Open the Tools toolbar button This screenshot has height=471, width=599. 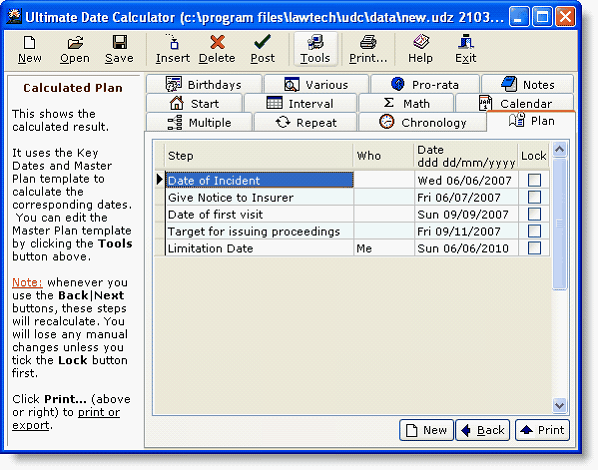315,49
